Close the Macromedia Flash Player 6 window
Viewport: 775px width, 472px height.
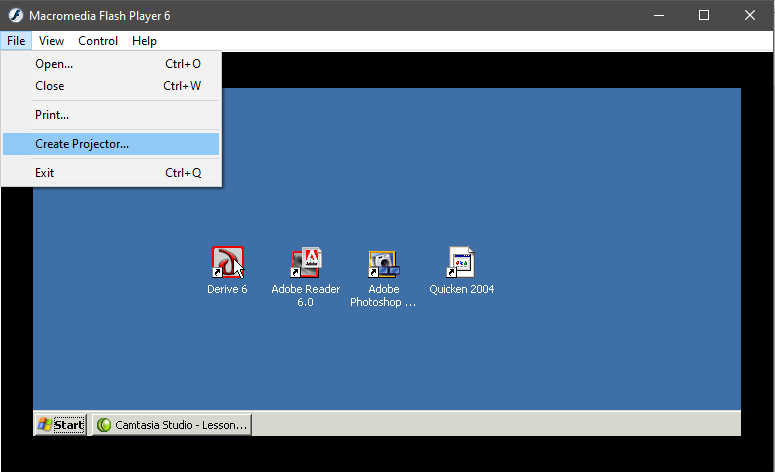pyautogui.click(x=750, y=15)
